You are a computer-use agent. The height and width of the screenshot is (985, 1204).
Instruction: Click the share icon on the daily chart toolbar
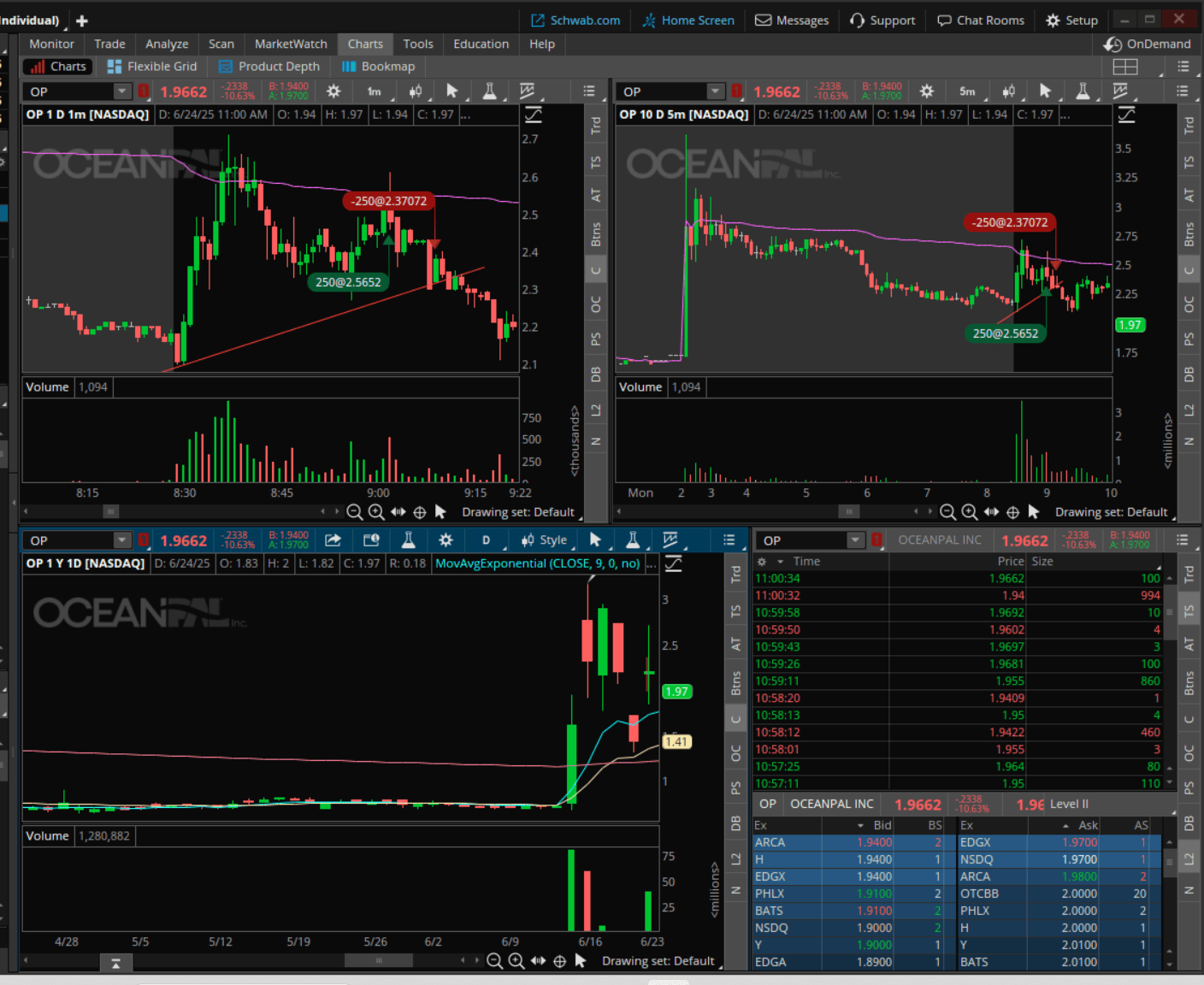(333, 540)
